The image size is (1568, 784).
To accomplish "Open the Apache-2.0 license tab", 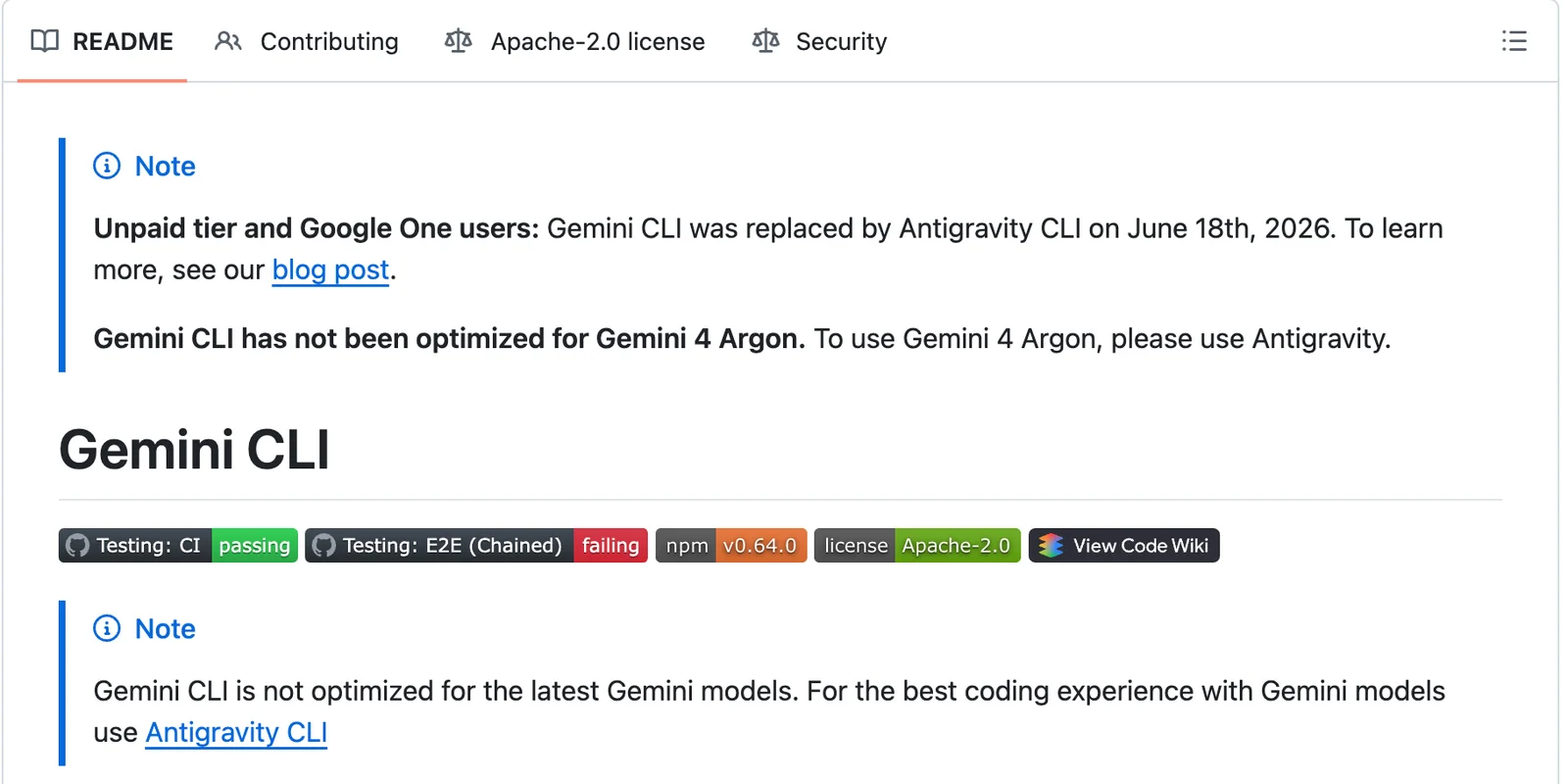I will (x=574, y=41).
